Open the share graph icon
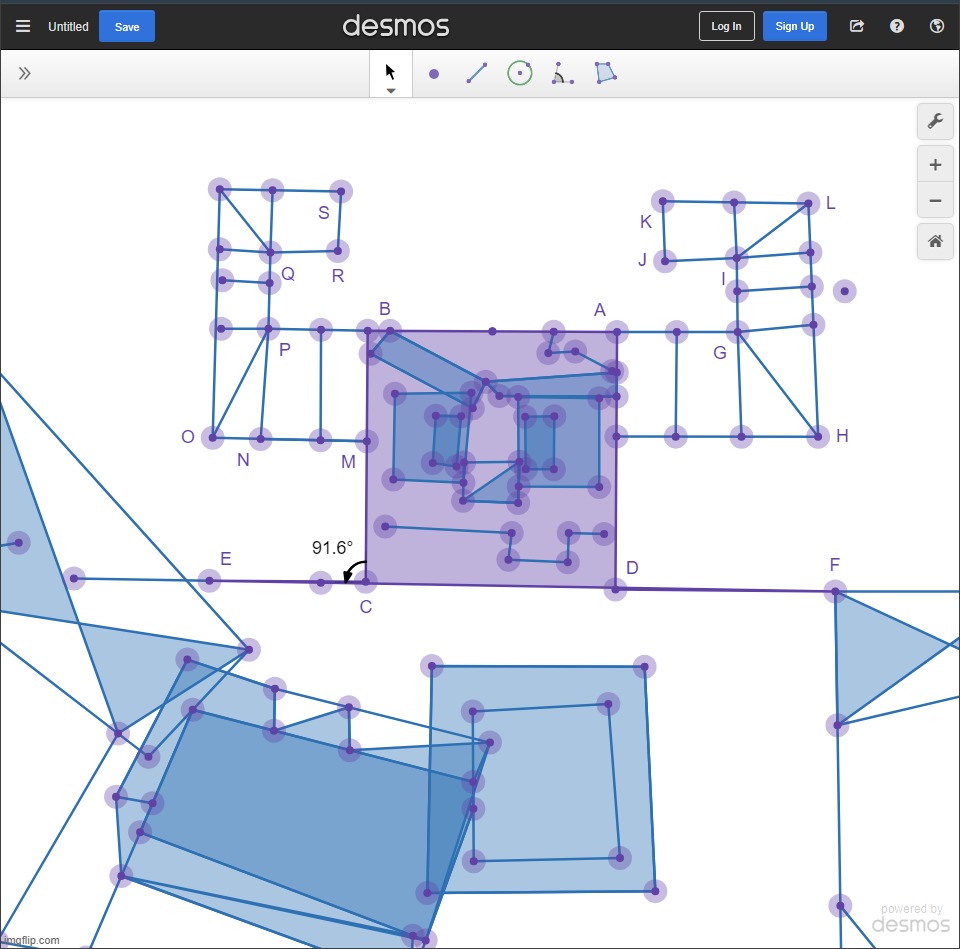Screen dimensions: 960x949 pos(857,26)
